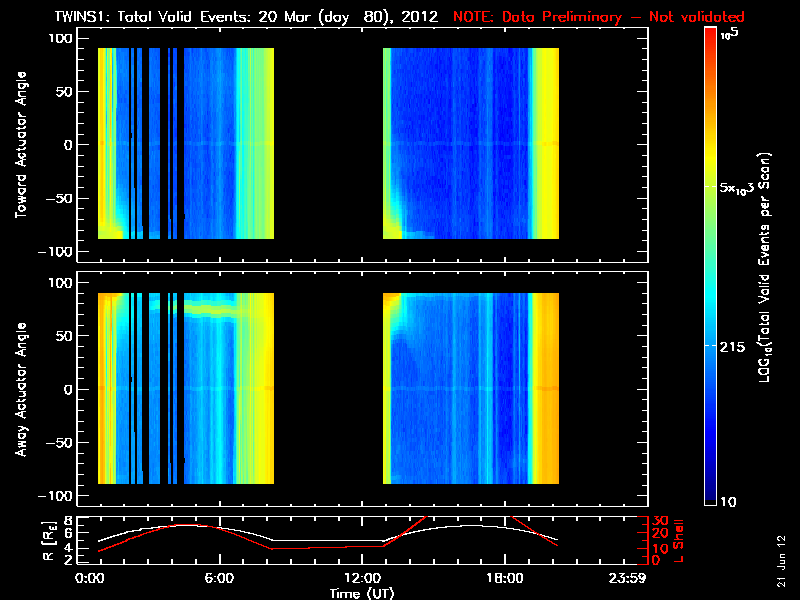Click the red top of the colorbar
Viewport: 800px width, 600px height.
[x=710, y=36]
